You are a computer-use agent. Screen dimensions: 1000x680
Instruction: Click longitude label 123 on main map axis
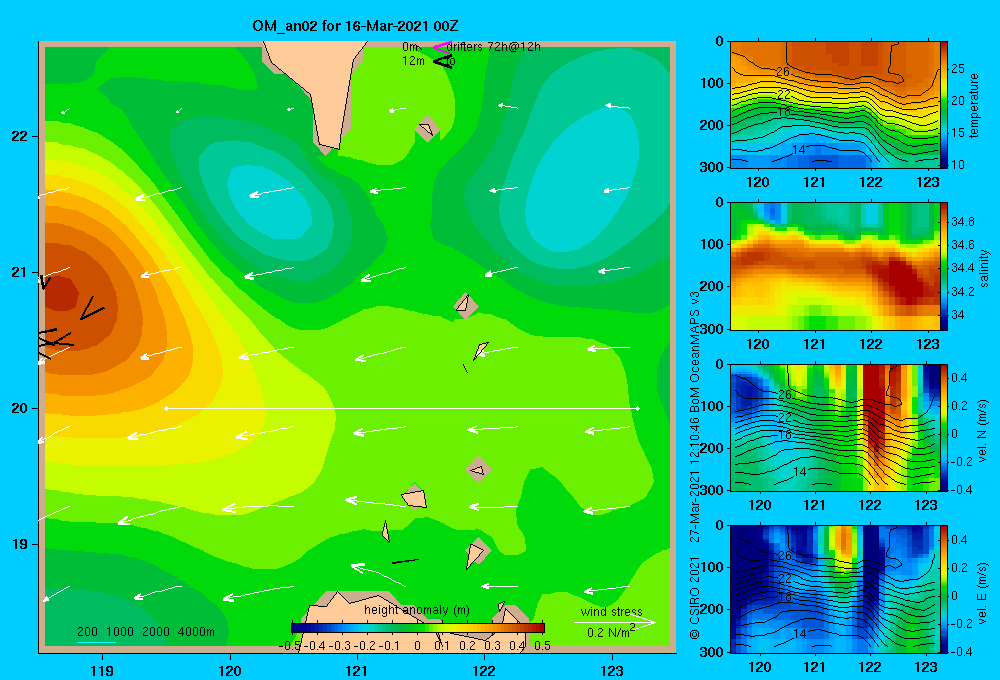coord(612,670)
